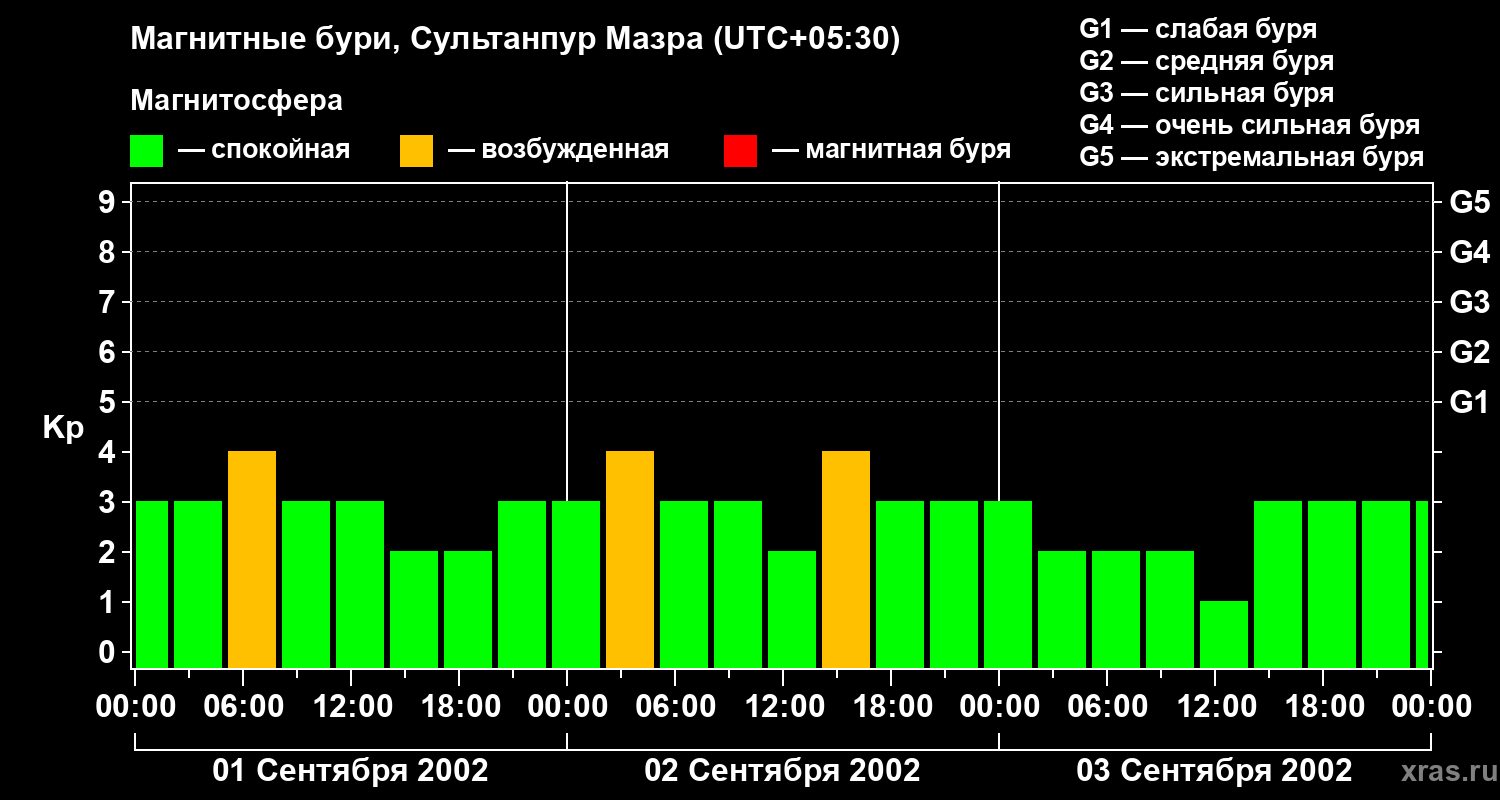Click the 'Kp' axis title

(x=63, y=428)
